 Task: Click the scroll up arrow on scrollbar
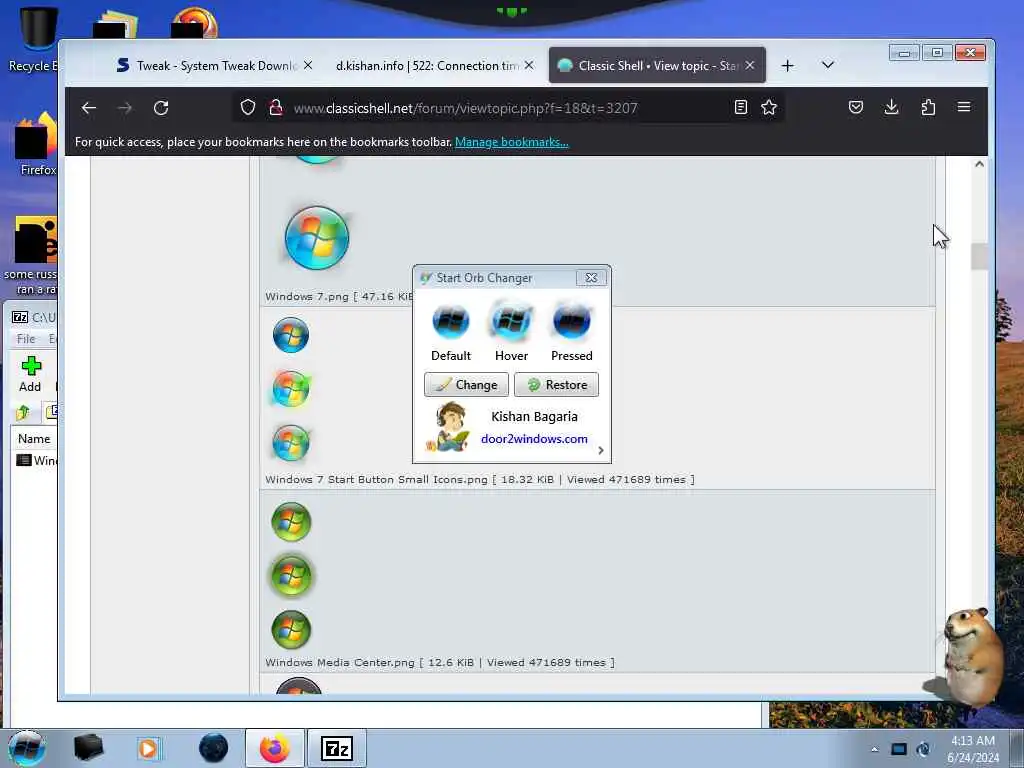pyautogui.click(x=979, y=164)
